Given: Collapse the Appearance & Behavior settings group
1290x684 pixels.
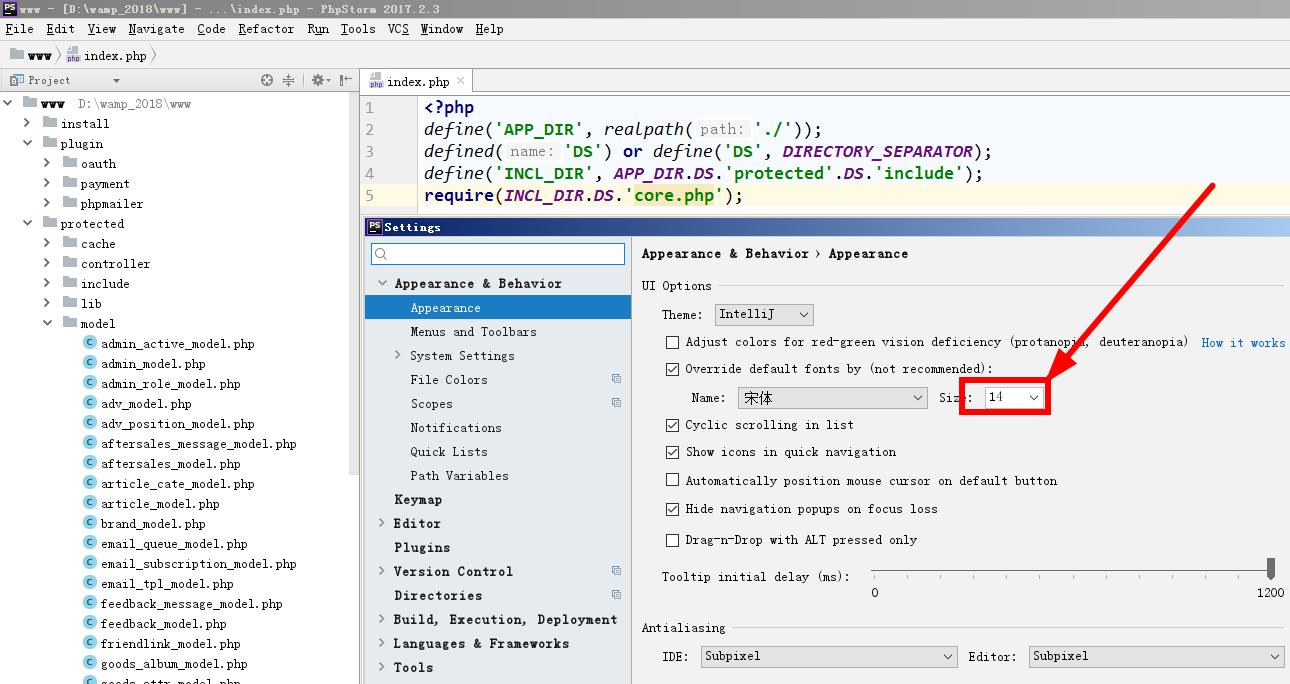Looking at the screenshot, I should (x=382, y=284).
